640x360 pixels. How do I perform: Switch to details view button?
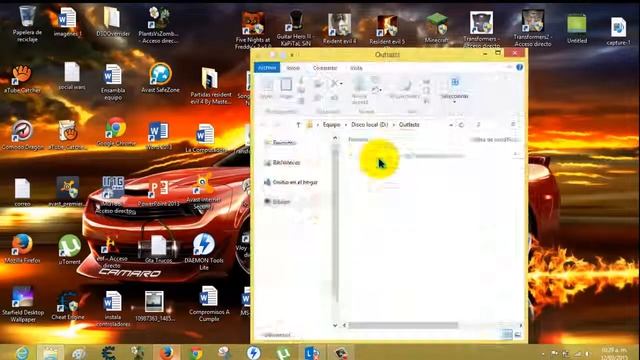(x=507, y=335)
